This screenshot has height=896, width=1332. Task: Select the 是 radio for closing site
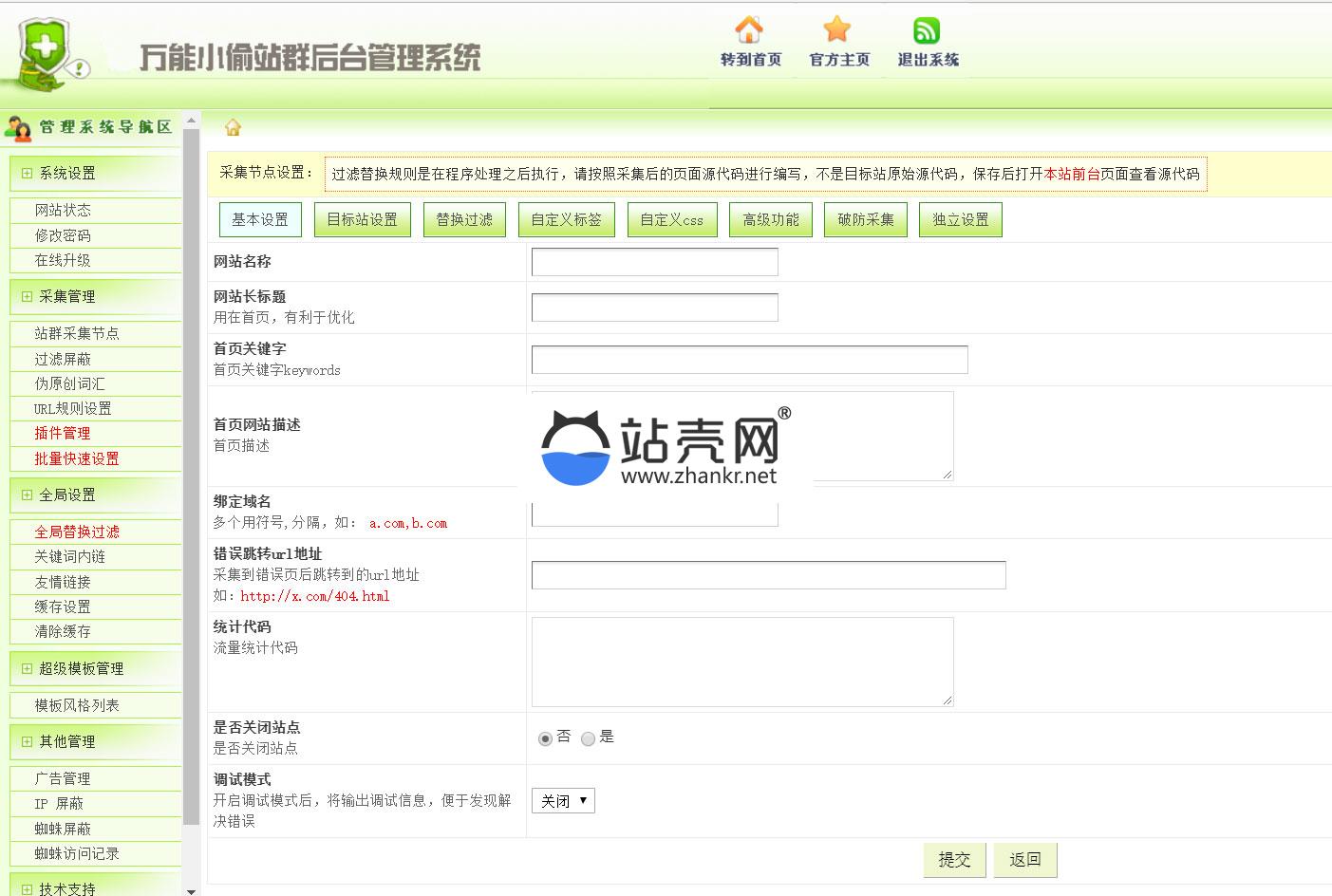pyautogui.click(x=588, y=738)
